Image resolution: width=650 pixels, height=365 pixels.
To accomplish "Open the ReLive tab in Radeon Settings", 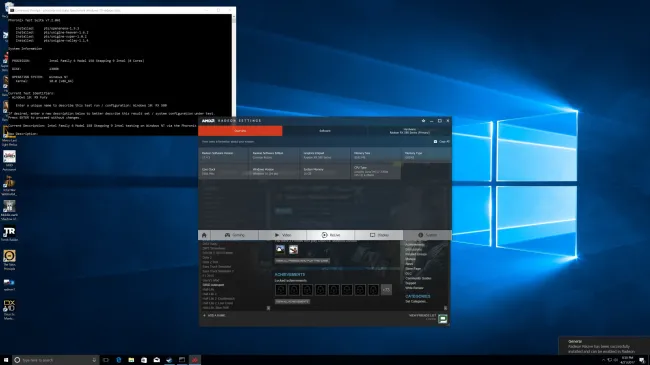I will click(x=330, y=235).
